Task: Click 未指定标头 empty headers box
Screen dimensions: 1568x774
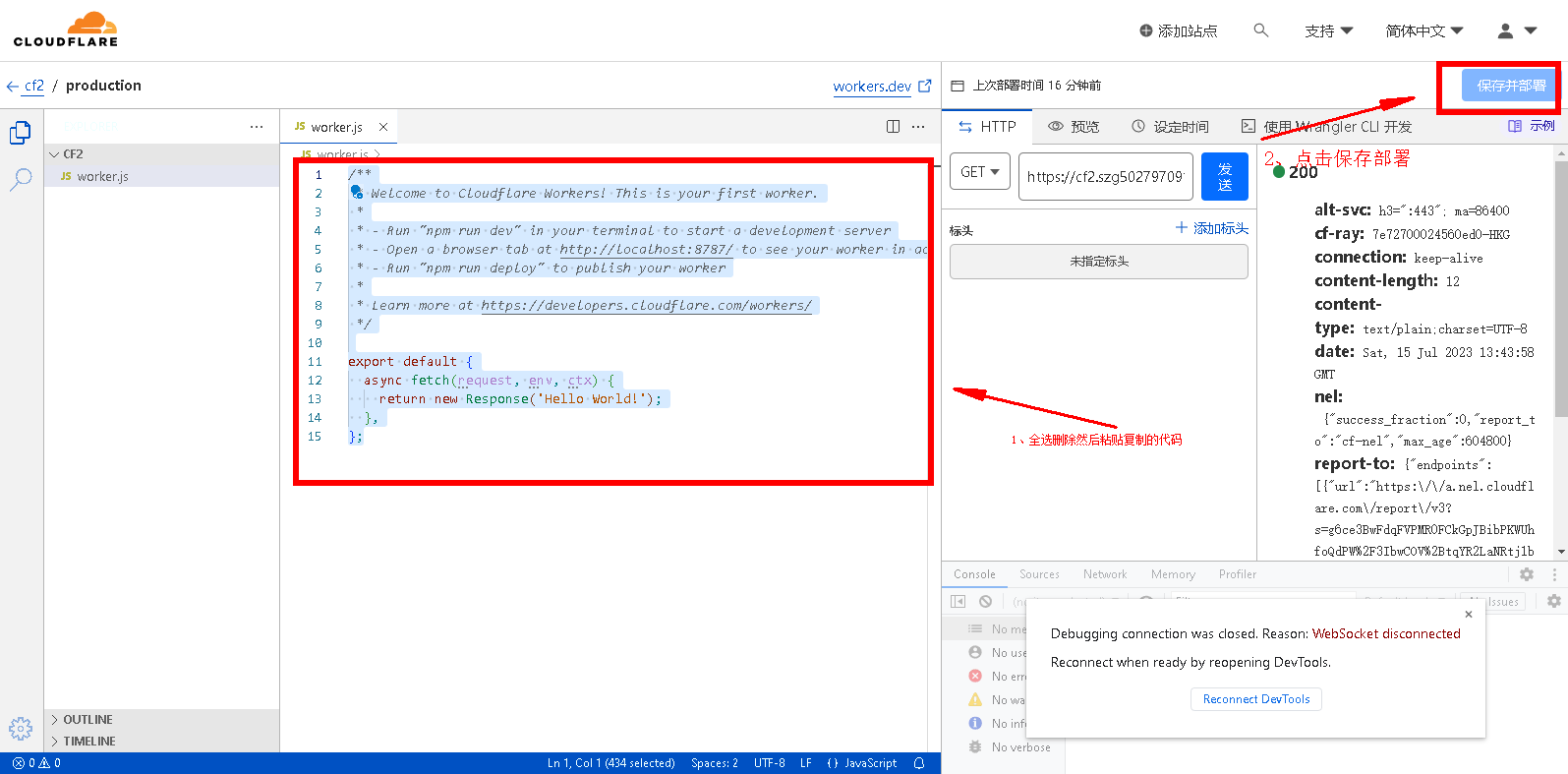Action: [x=1099, y=262]
